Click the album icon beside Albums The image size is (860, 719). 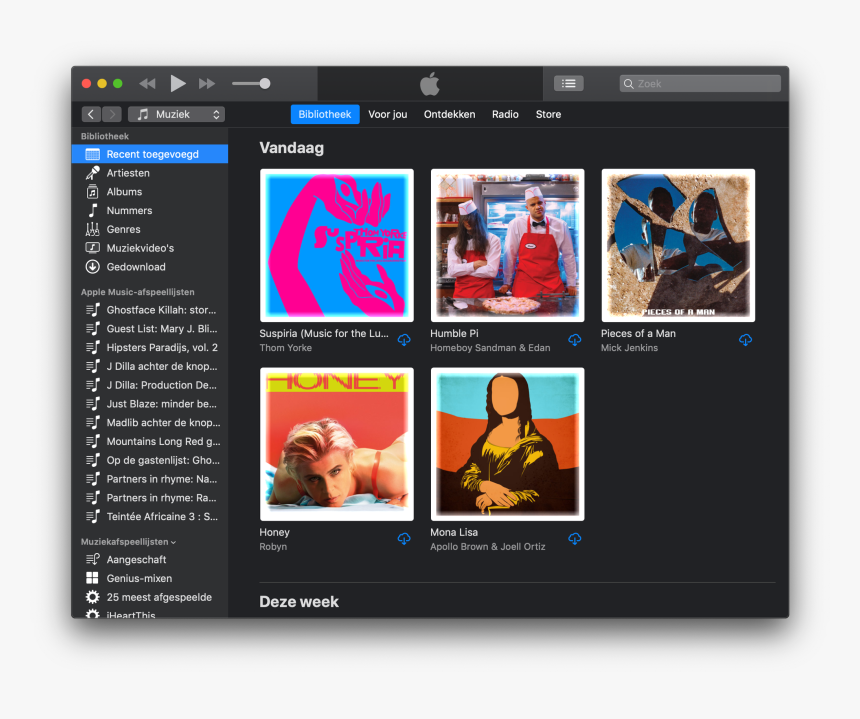point(93,191)
